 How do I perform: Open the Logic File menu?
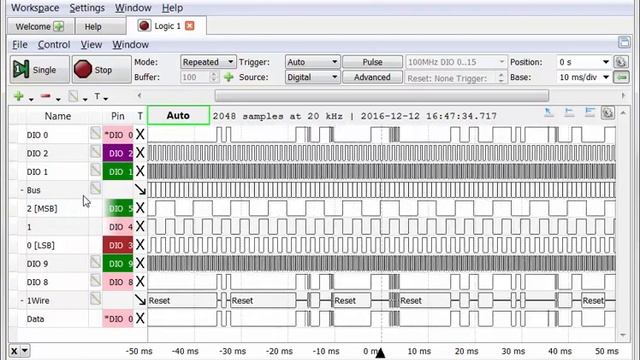tap(20, 44)
